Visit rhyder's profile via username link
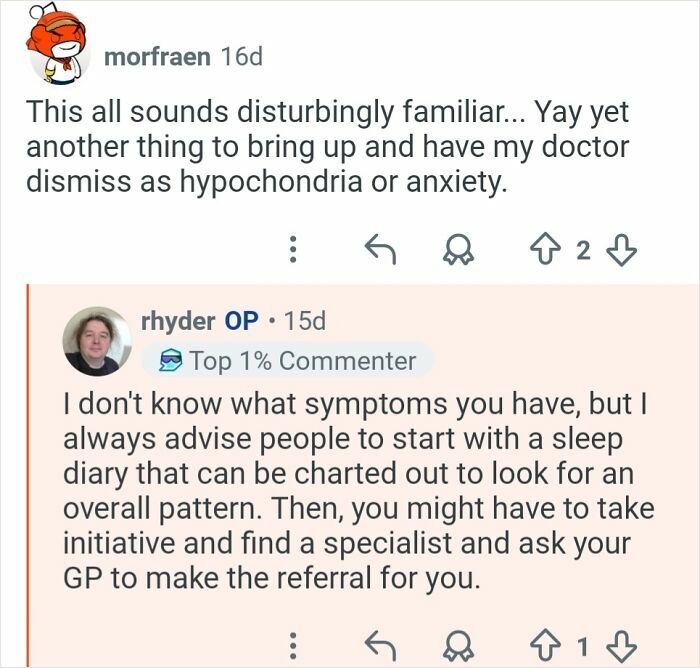Viewport: 700px width, 668px height. pyautogui.click(x=178, y=321)
